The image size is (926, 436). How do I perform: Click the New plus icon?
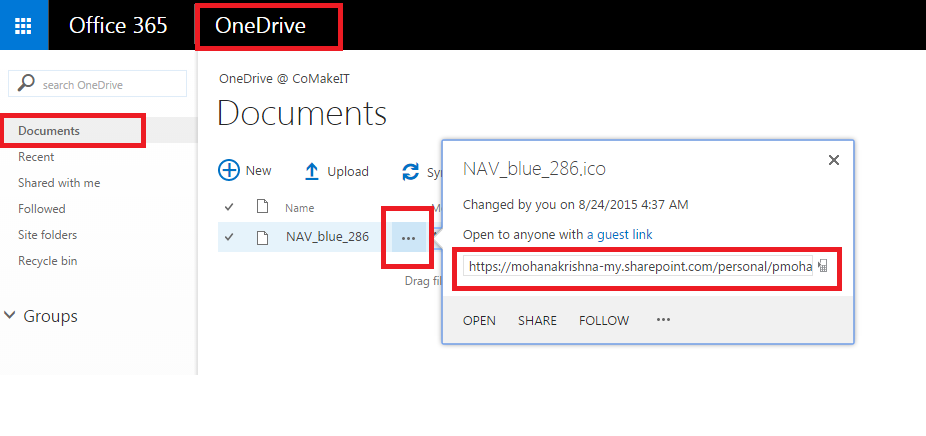[x=229, y=171]
